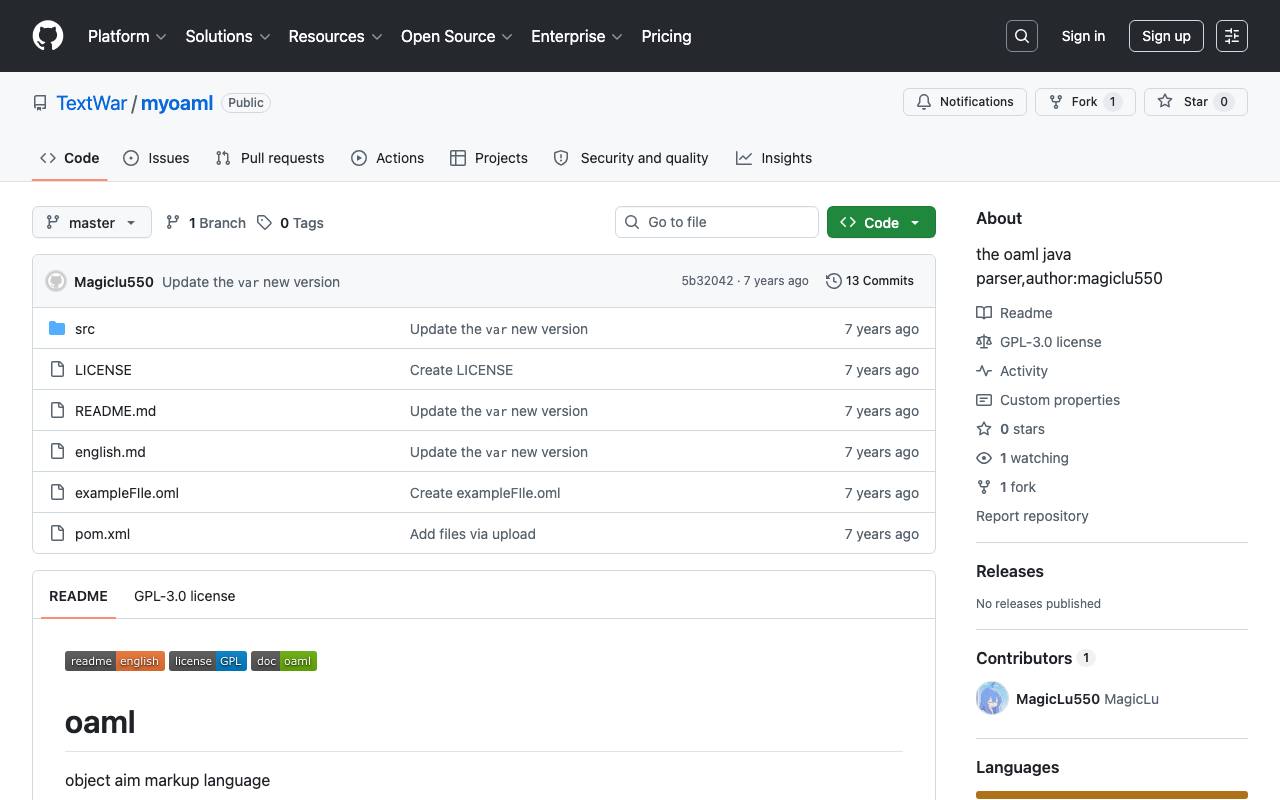The height and width of the screenshot is (800, 1280).
Task: Click the Languages color bar
Action: point(1112,795)
